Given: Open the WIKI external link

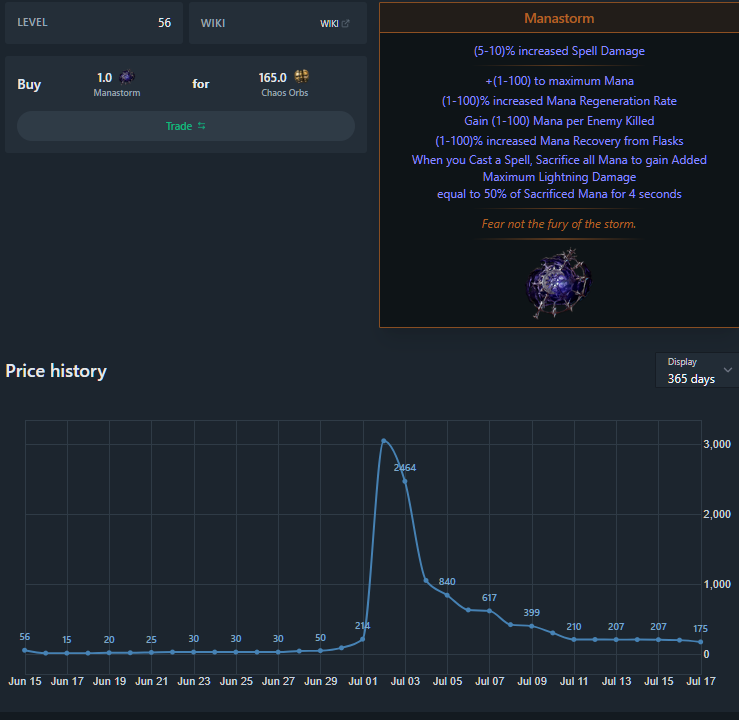Looking at the screenshot, I should click(x=334, y=24).
